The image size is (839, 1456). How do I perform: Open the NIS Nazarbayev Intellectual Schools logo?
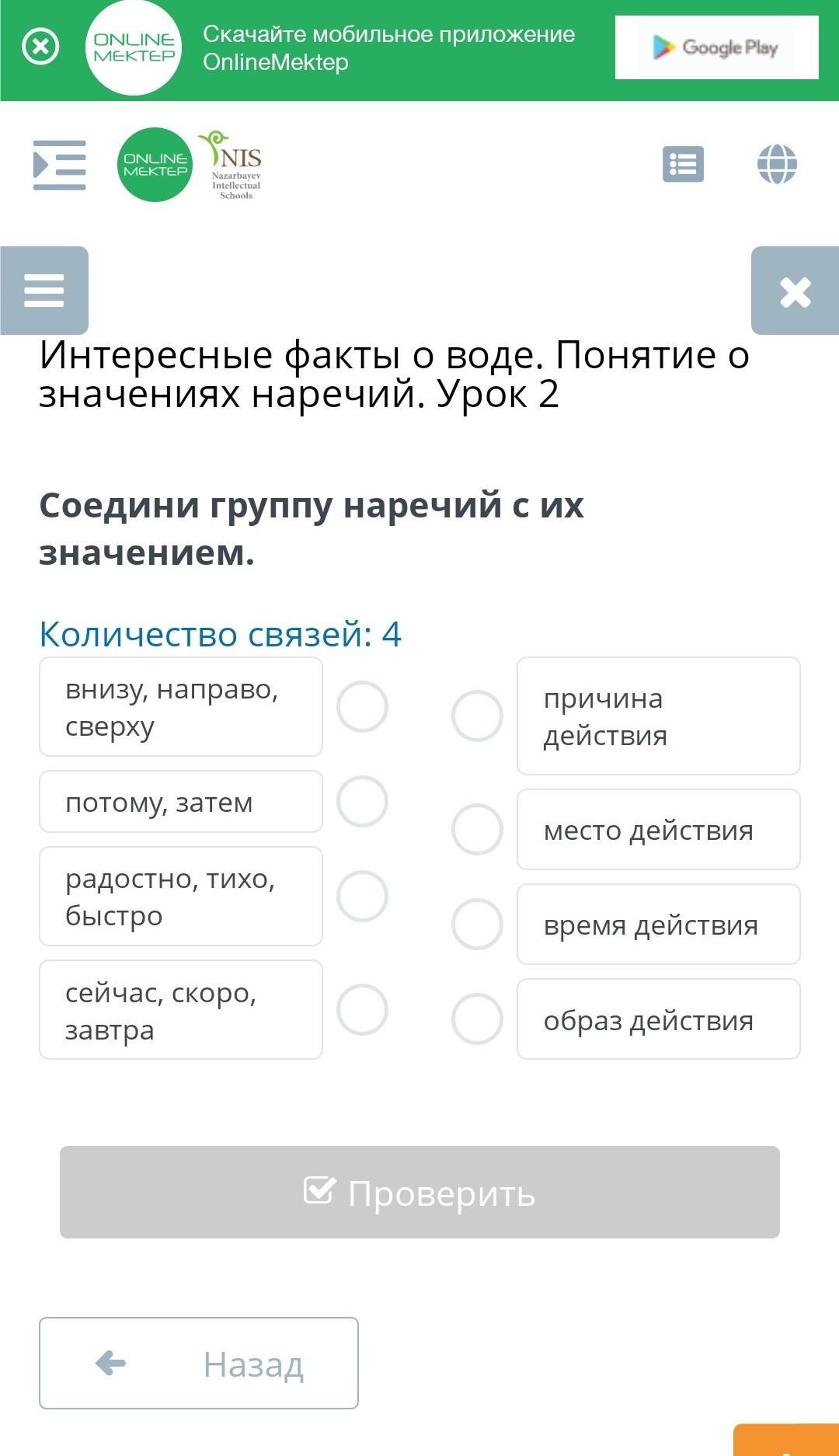234,165
